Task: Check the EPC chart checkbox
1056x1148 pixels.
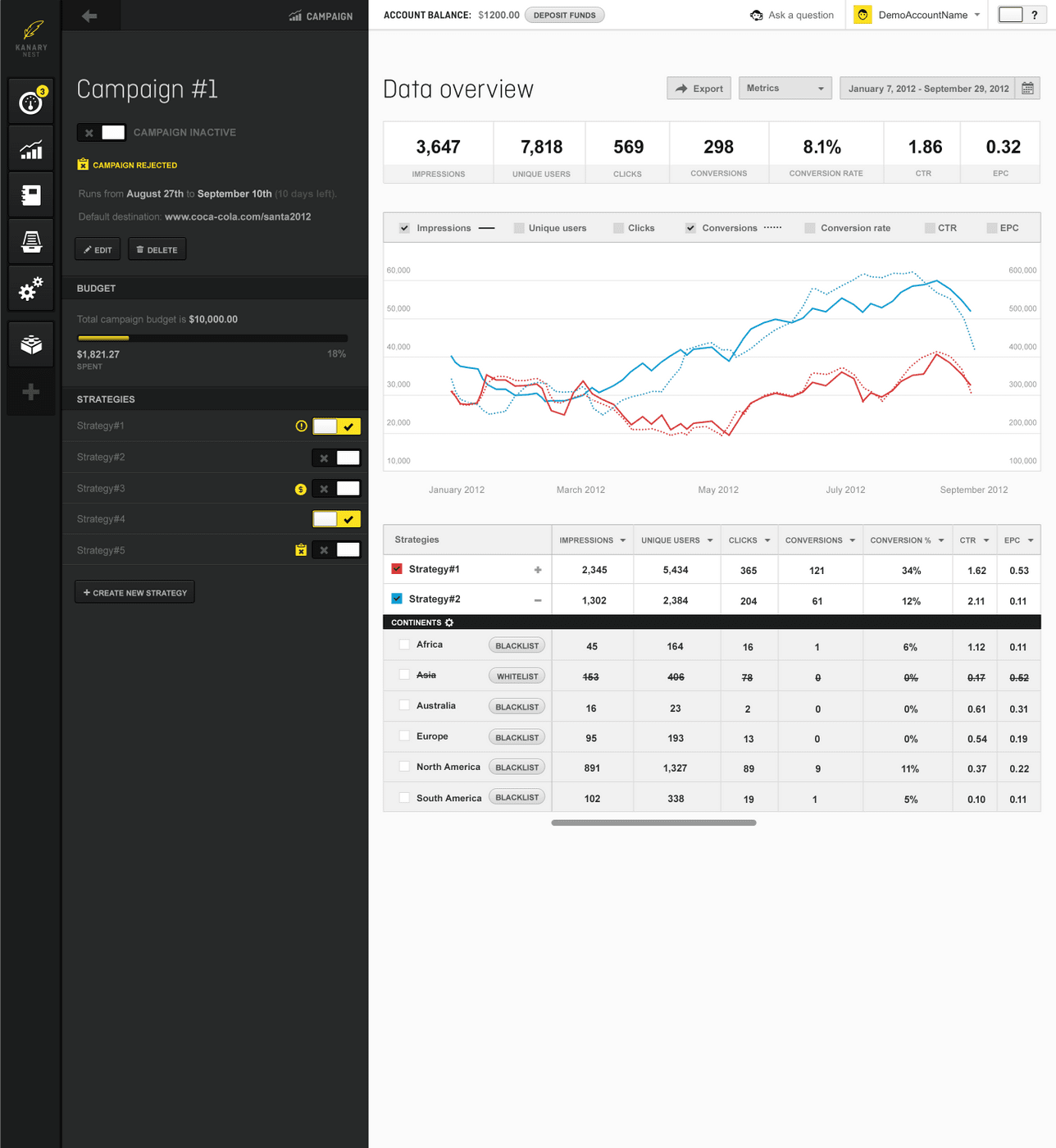Action: 992,228
